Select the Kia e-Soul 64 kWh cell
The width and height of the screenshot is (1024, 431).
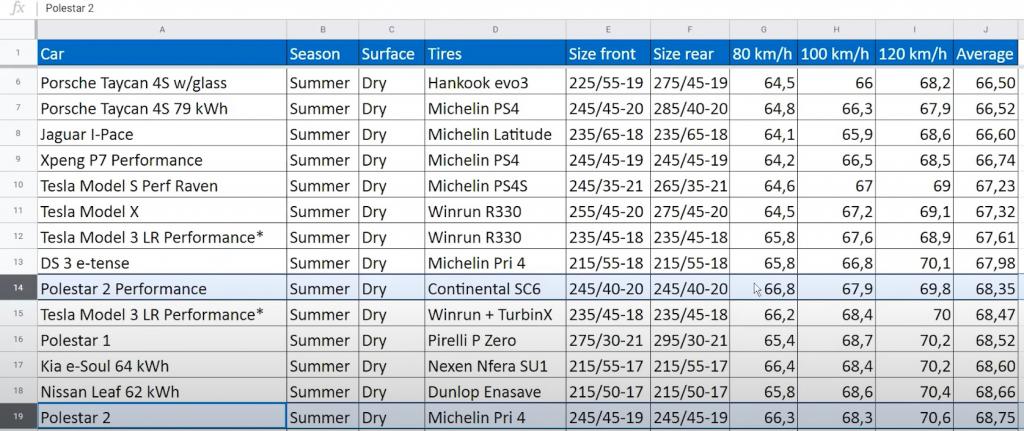[162, 366]
